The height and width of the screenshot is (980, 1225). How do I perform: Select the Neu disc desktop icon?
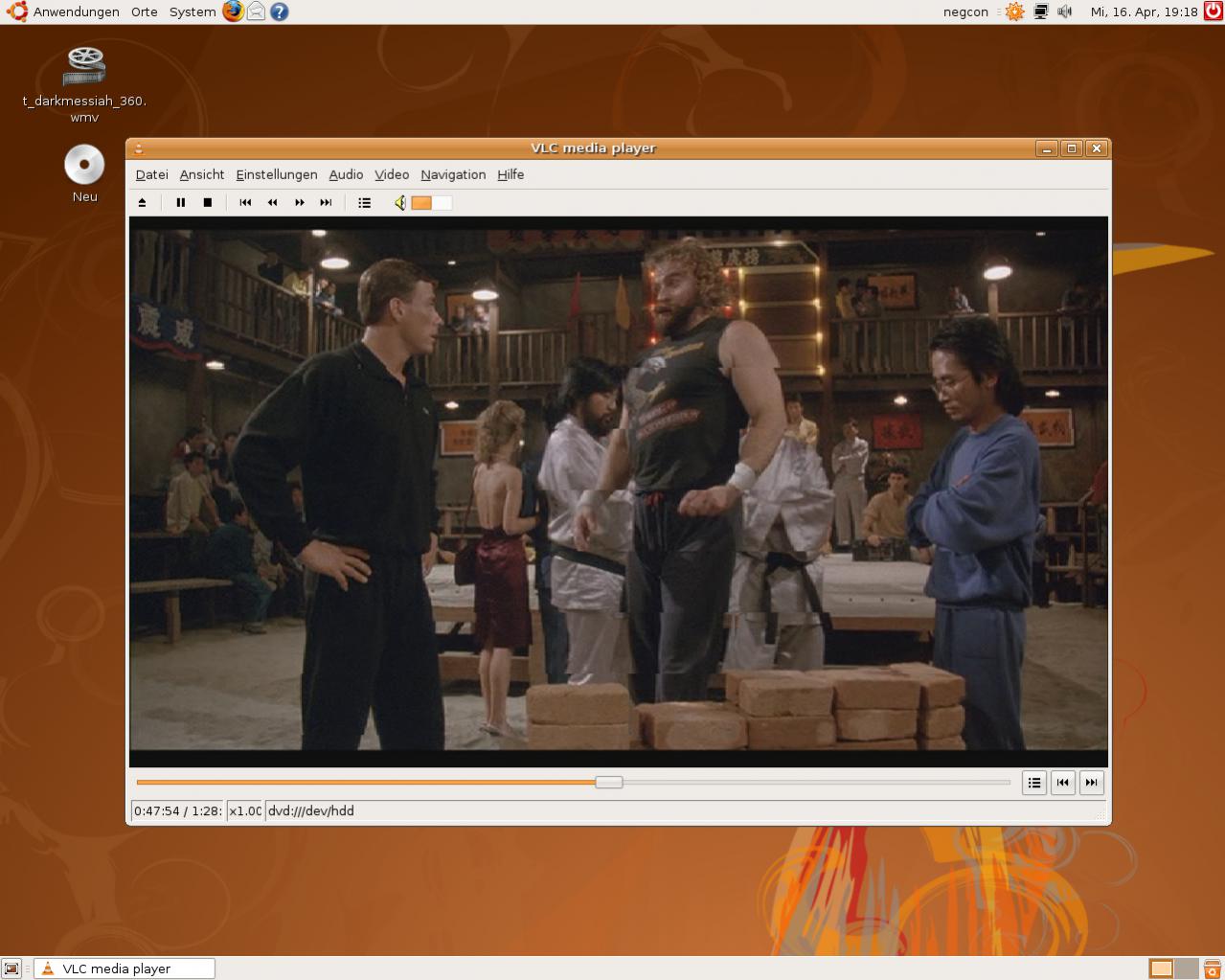(x=84, y=173)
